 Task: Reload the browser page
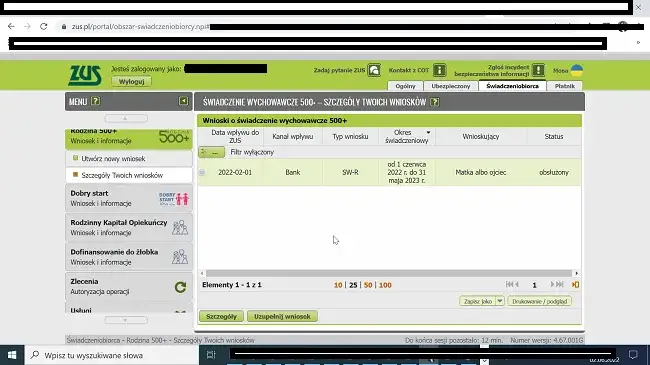click(44, 27)
